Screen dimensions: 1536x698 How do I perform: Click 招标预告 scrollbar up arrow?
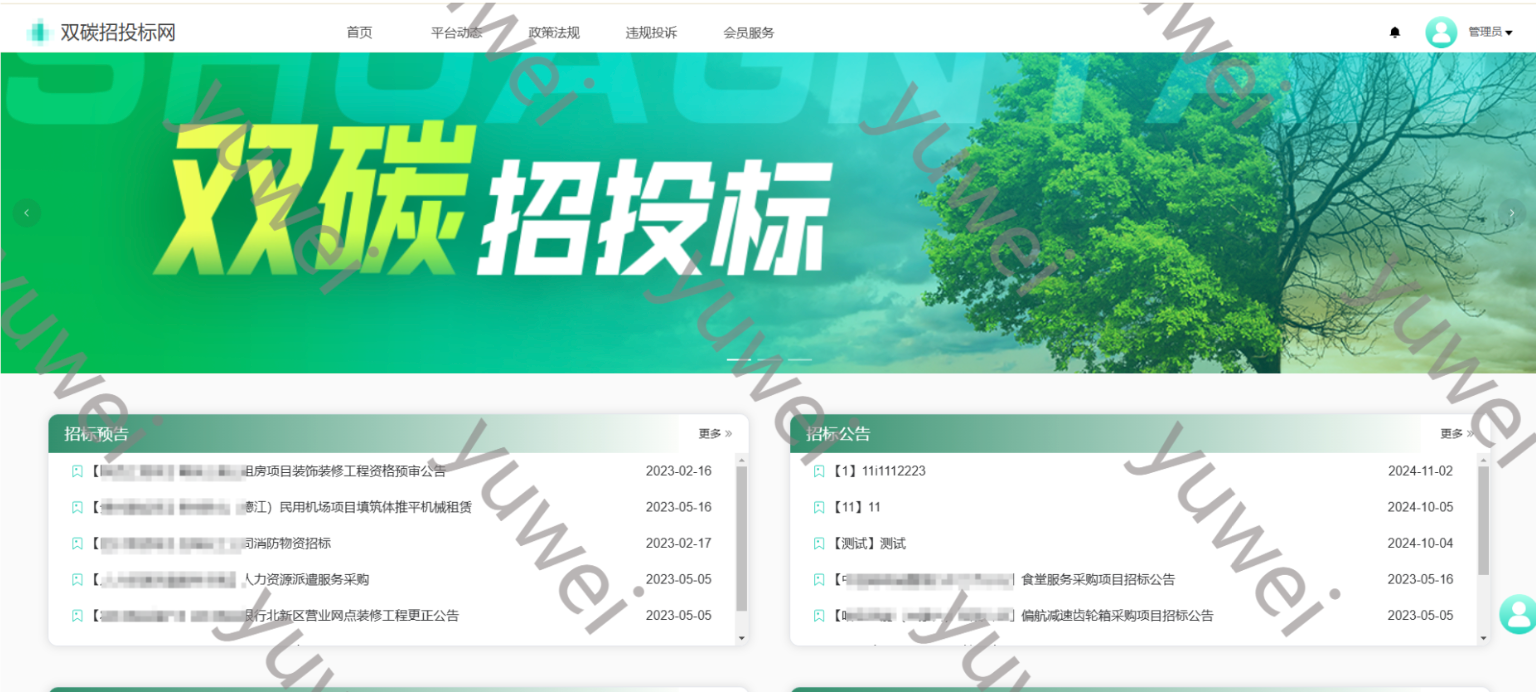click(x=741, y=461)
